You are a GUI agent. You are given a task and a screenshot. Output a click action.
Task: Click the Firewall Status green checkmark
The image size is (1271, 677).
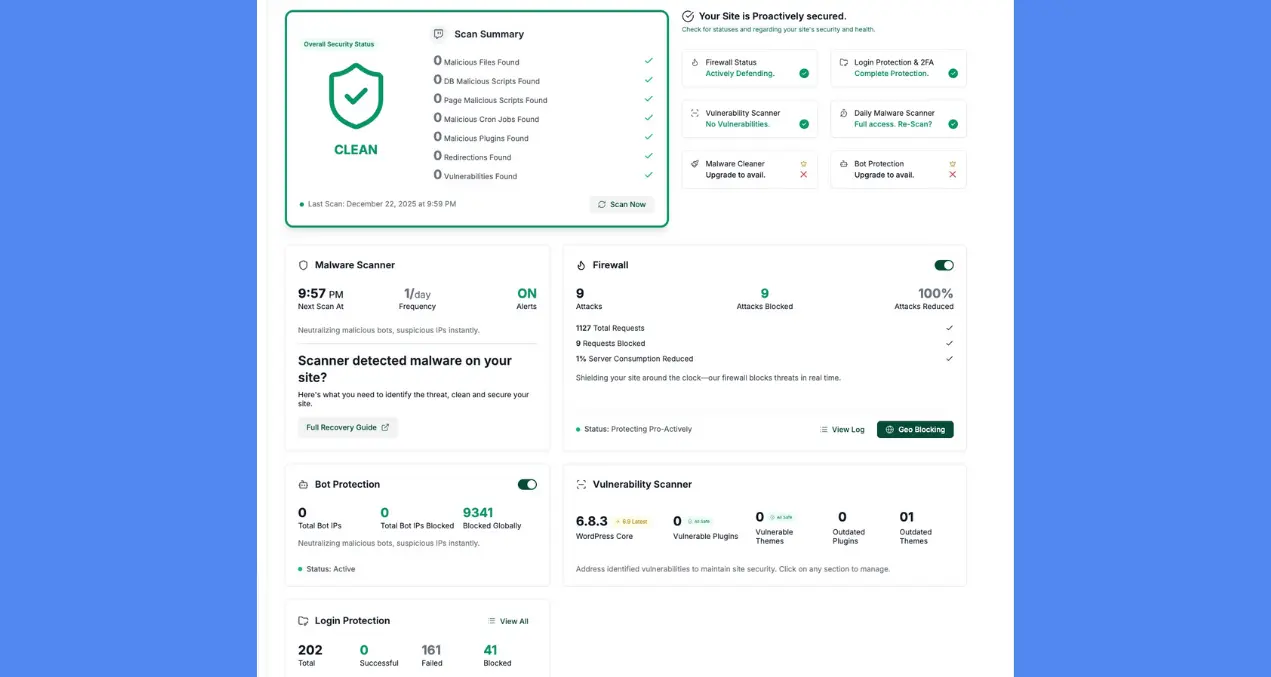(x=804, y=73)
